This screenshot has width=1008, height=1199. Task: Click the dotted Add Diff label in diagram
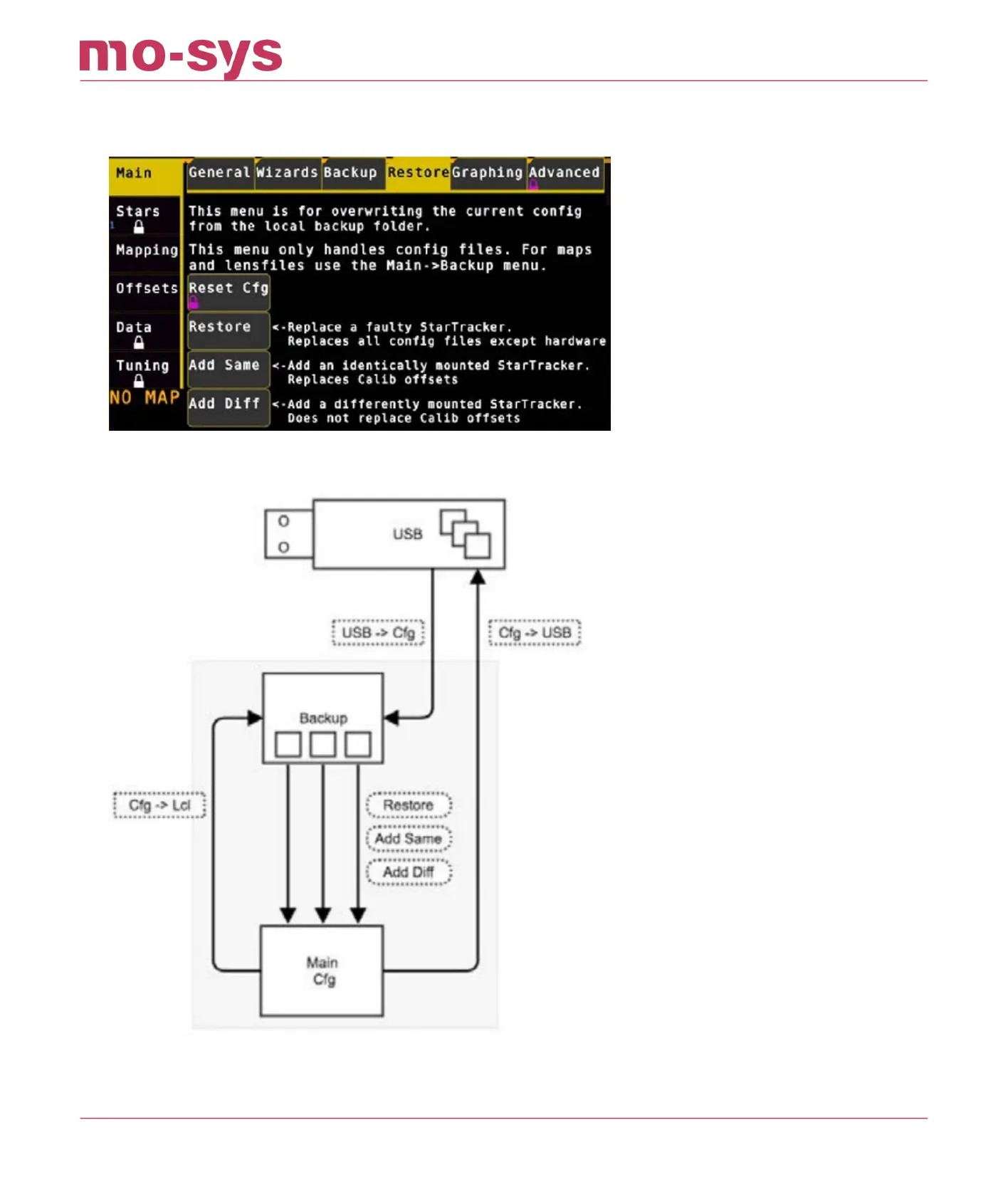tap(409, 872)
